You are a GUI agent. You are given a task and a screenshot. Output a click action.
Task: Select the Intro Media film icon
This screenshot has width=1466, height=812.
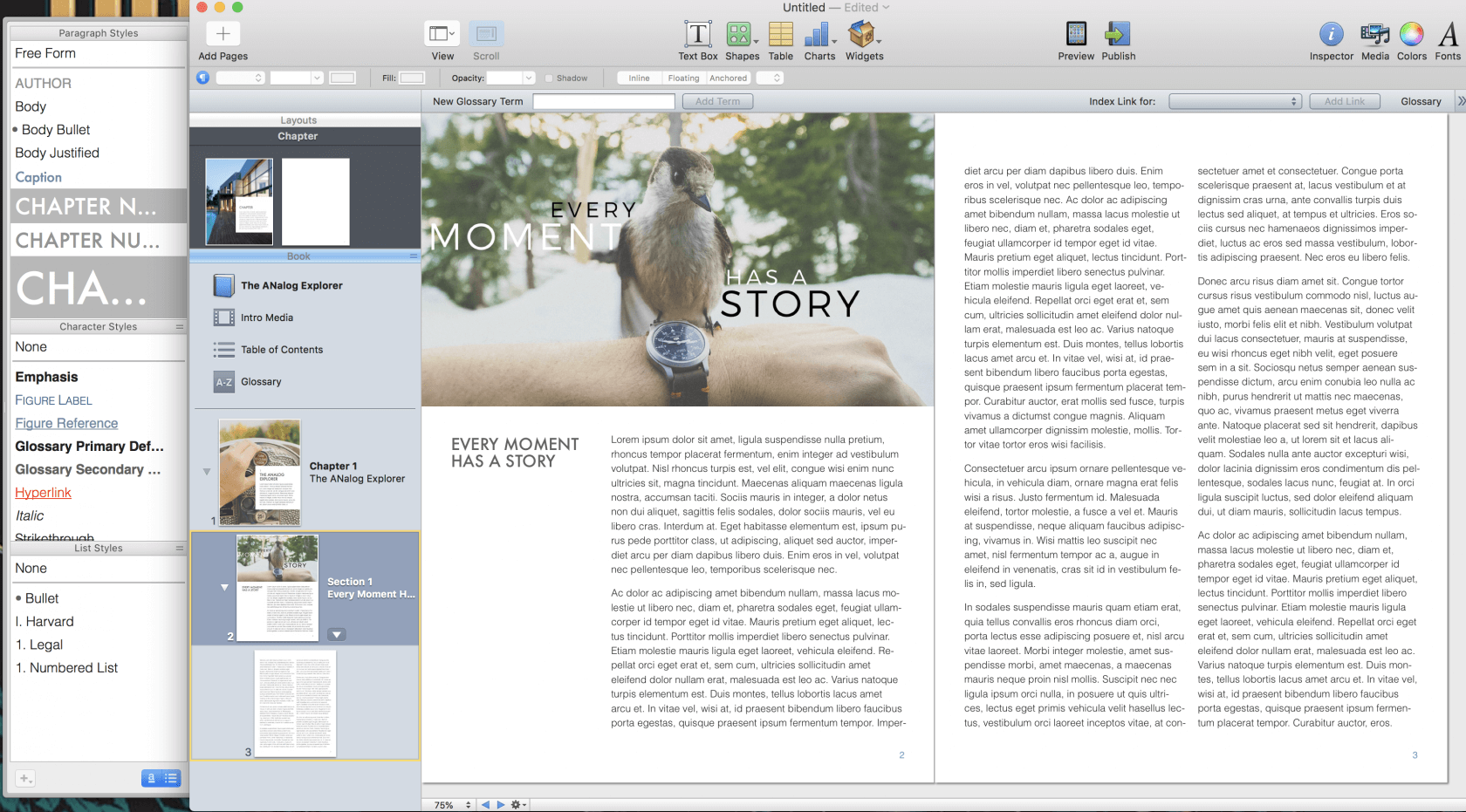pyautogui.click(x=223, y=317)
